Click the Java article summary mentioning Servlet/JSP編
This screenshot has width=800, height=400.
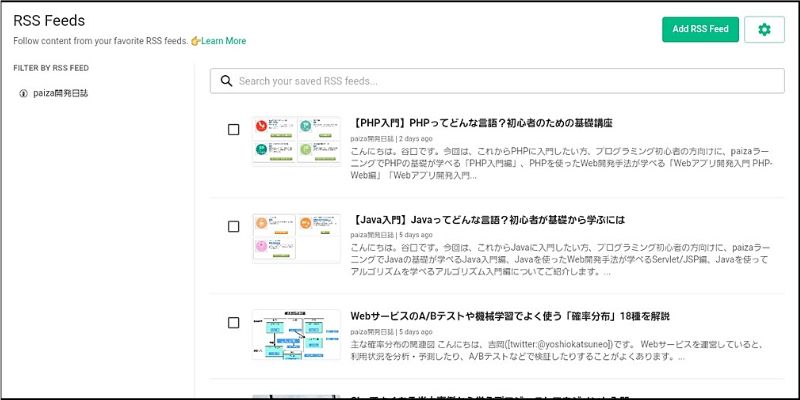point(559,260)
